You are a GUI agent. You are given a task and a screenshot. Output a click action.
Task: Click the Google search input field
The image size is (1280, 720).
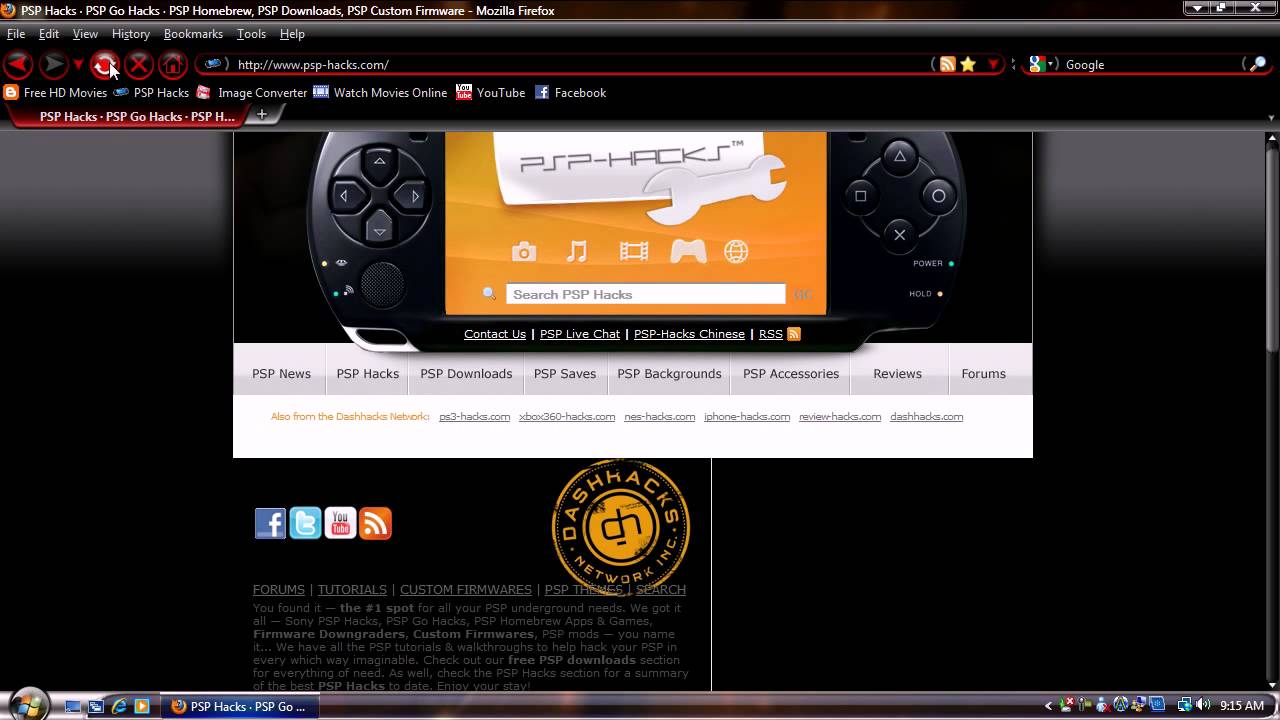(x=1150, y=64)
